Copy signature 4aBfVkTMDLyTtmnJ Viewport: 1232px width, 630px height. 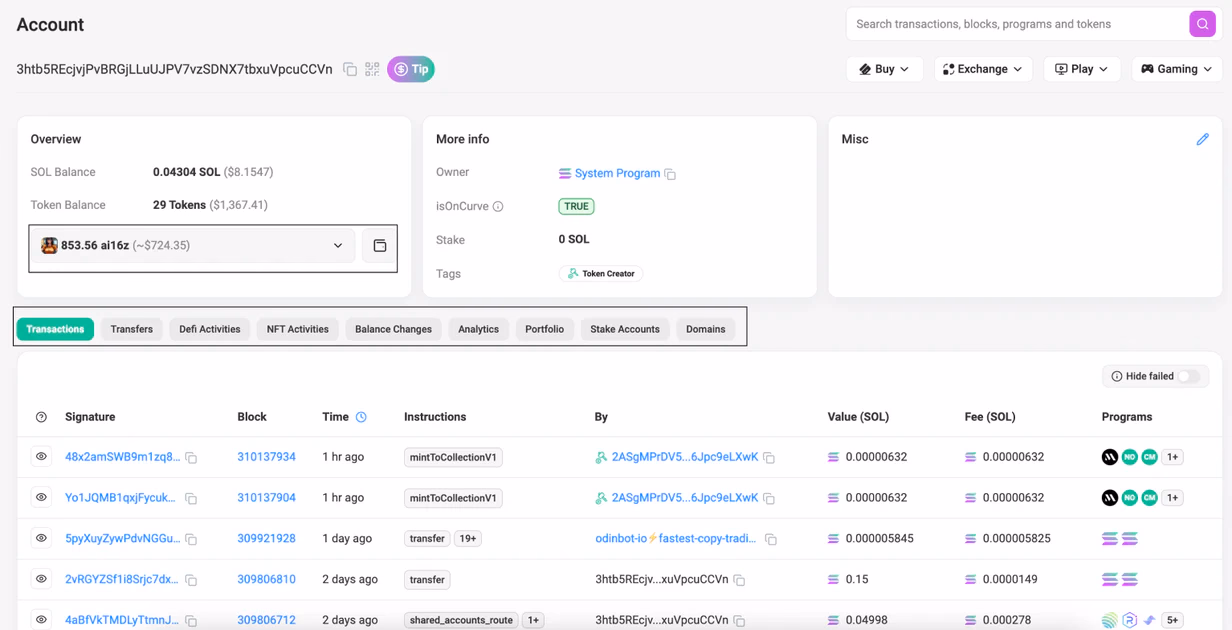pos(191,621)
